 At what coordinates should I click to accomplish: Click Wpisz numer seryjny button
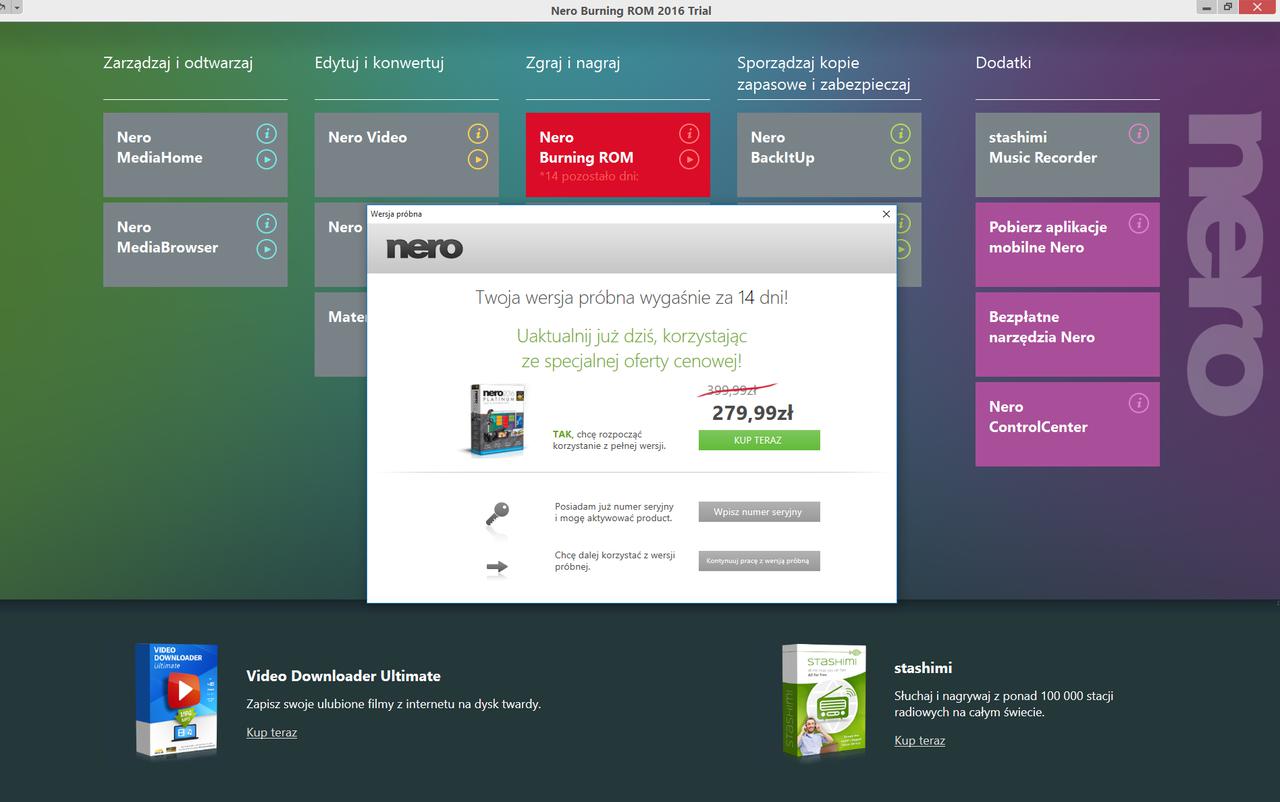759,512
